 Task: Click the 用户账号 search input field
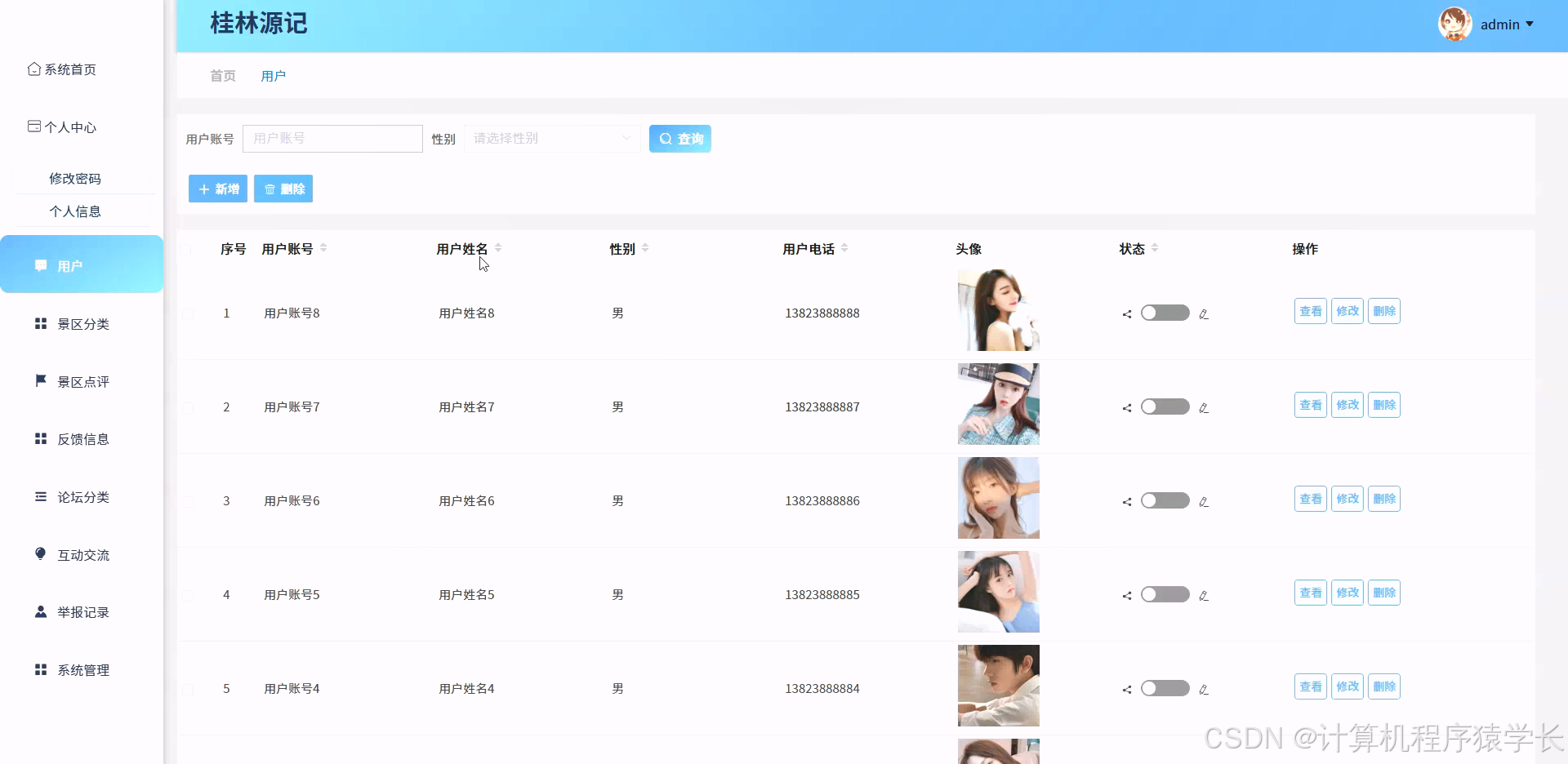coord(332,139)
